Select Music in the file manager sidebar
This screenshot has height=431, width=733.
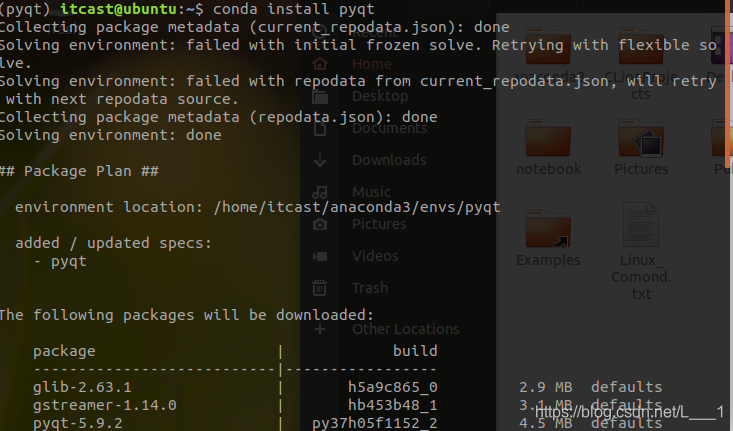(x=371, y=192)
